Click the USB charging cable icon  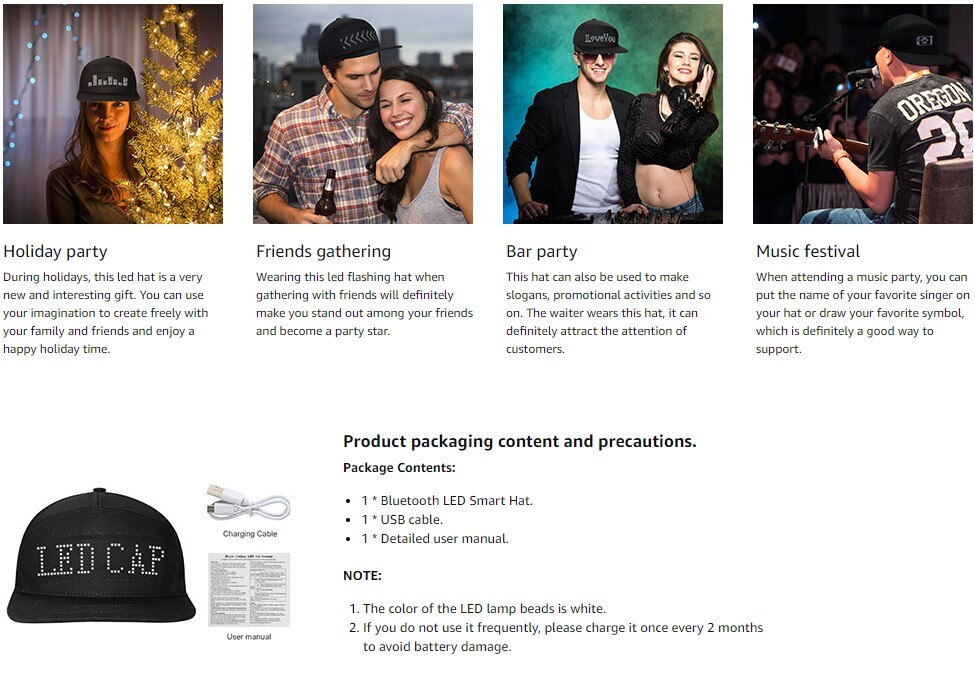pos(249,503)
